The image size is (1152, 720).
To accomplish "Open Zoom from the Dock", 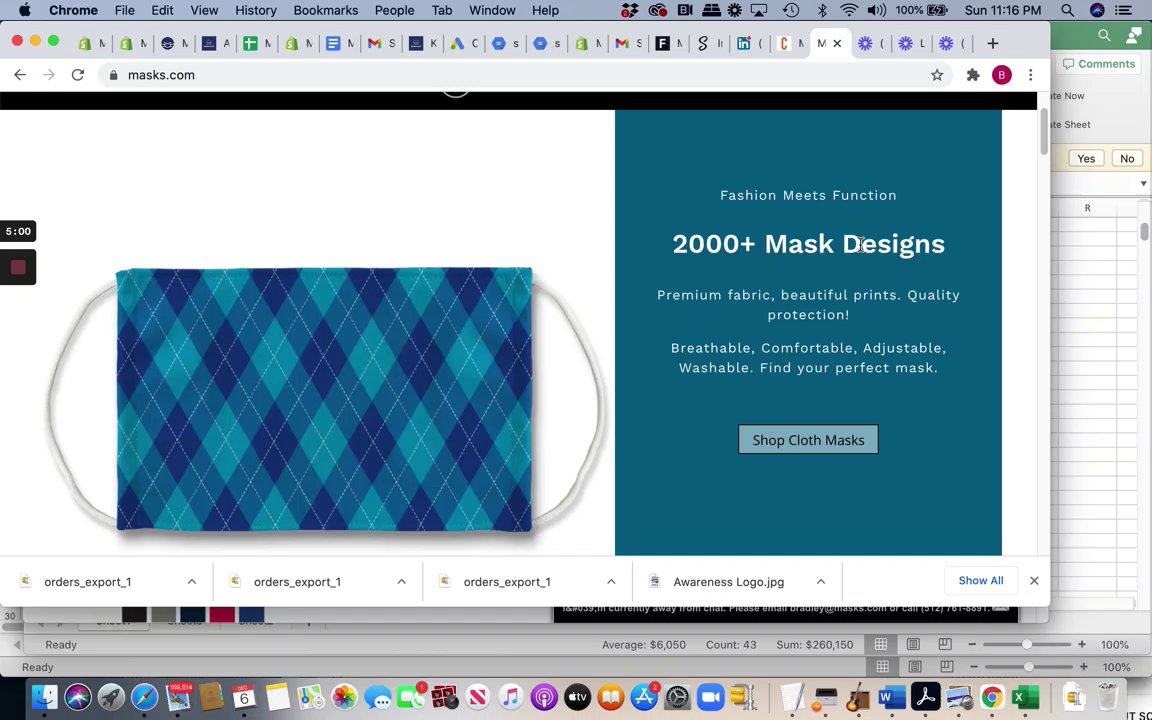I will pos(710,696).
